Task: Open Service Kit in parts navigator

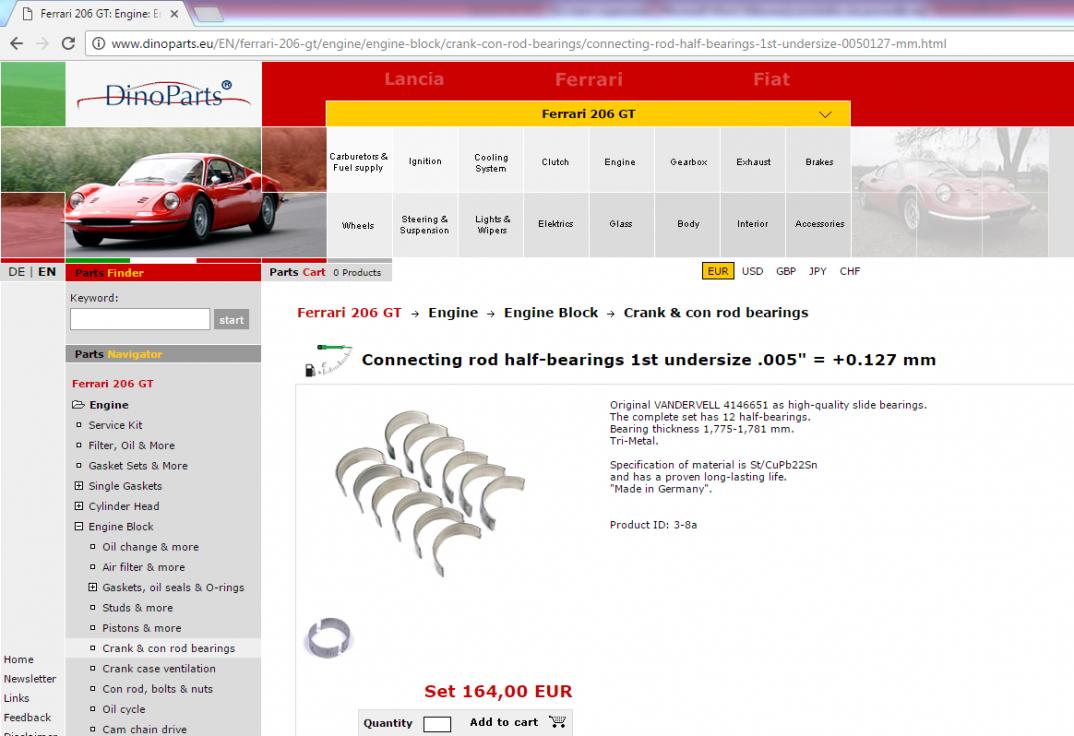Action: tap(115, 425)
